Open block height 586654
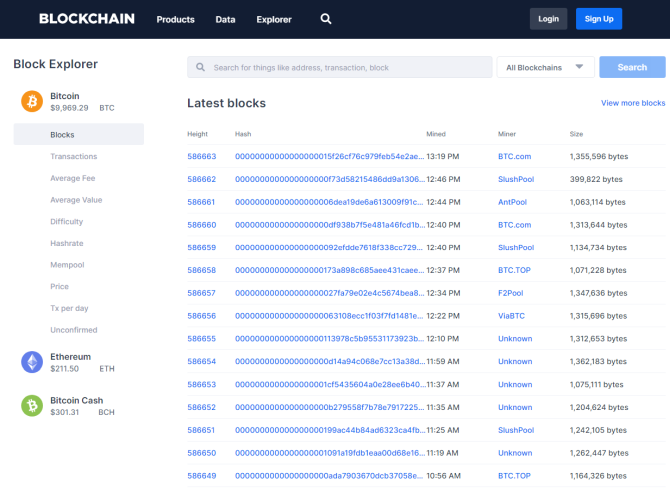670x492 pixels. (202, 362)
